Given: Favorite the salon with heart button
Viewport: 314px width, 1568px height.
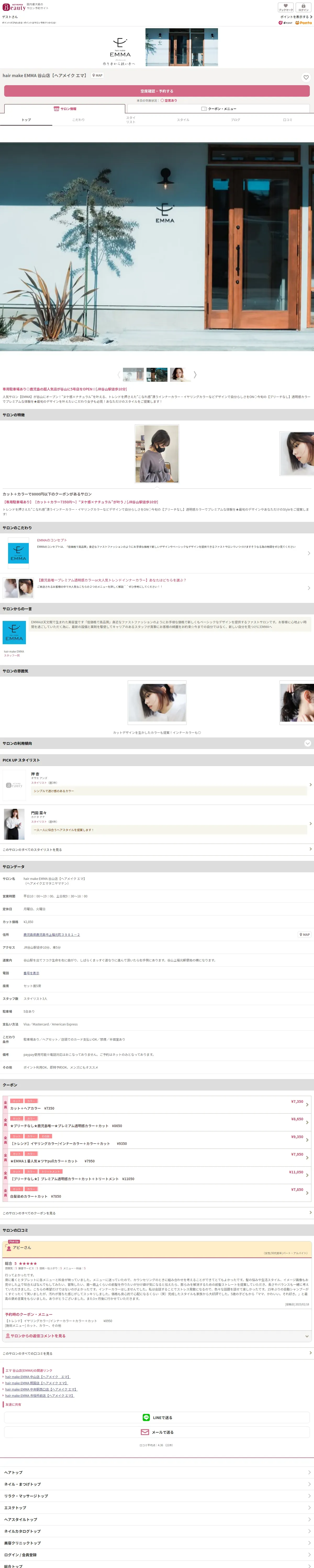Looking at the screenshot, I should (306, 77).
